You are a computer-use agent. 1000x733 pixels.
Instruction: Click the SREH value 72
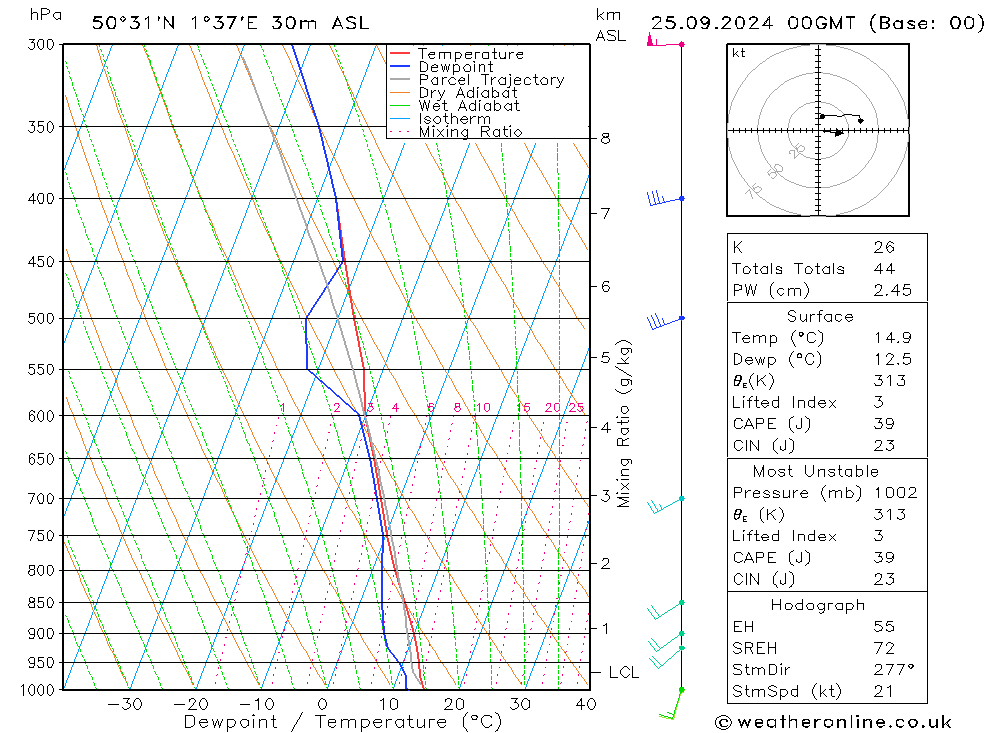click(x=885, y=648)
